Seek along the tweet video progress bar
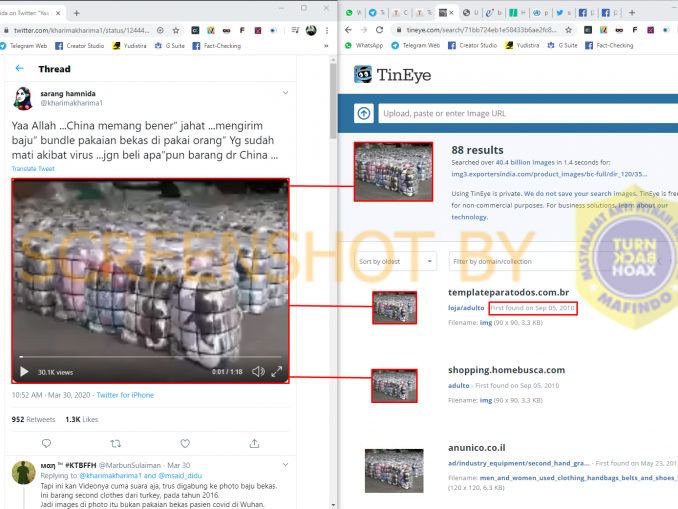 click(150, 357)
